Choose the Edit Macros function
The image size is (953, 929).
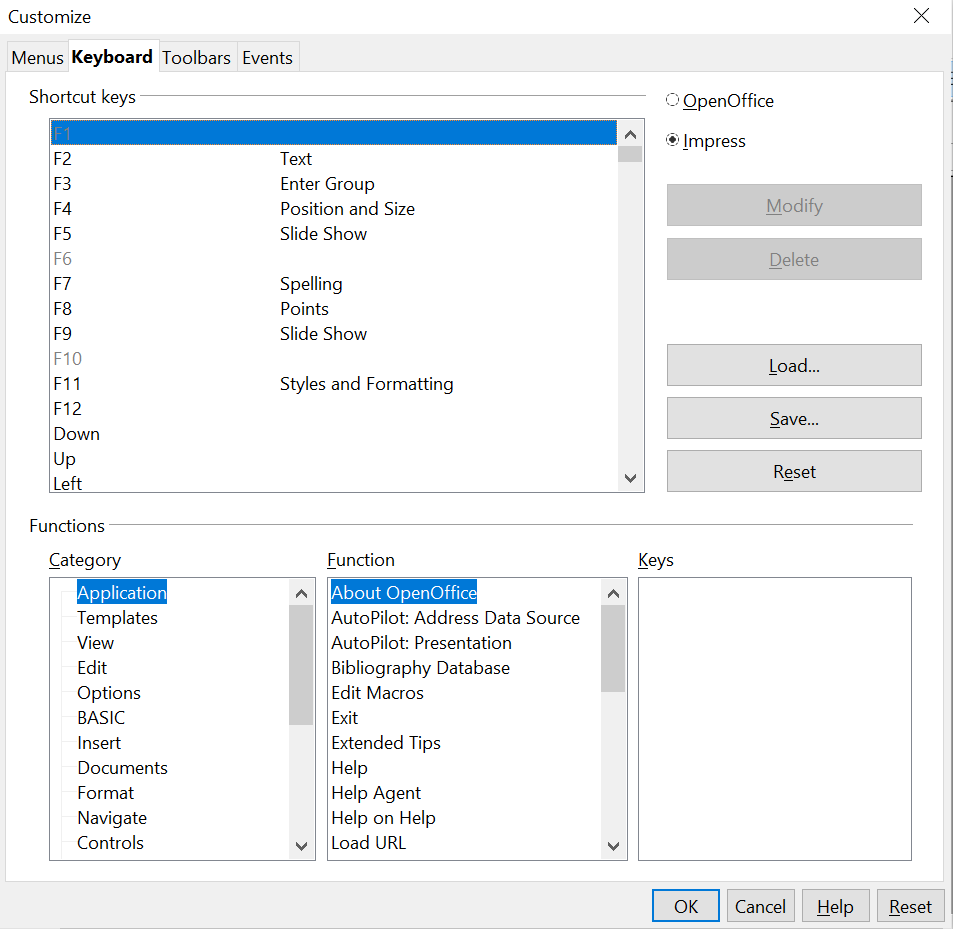377,693
